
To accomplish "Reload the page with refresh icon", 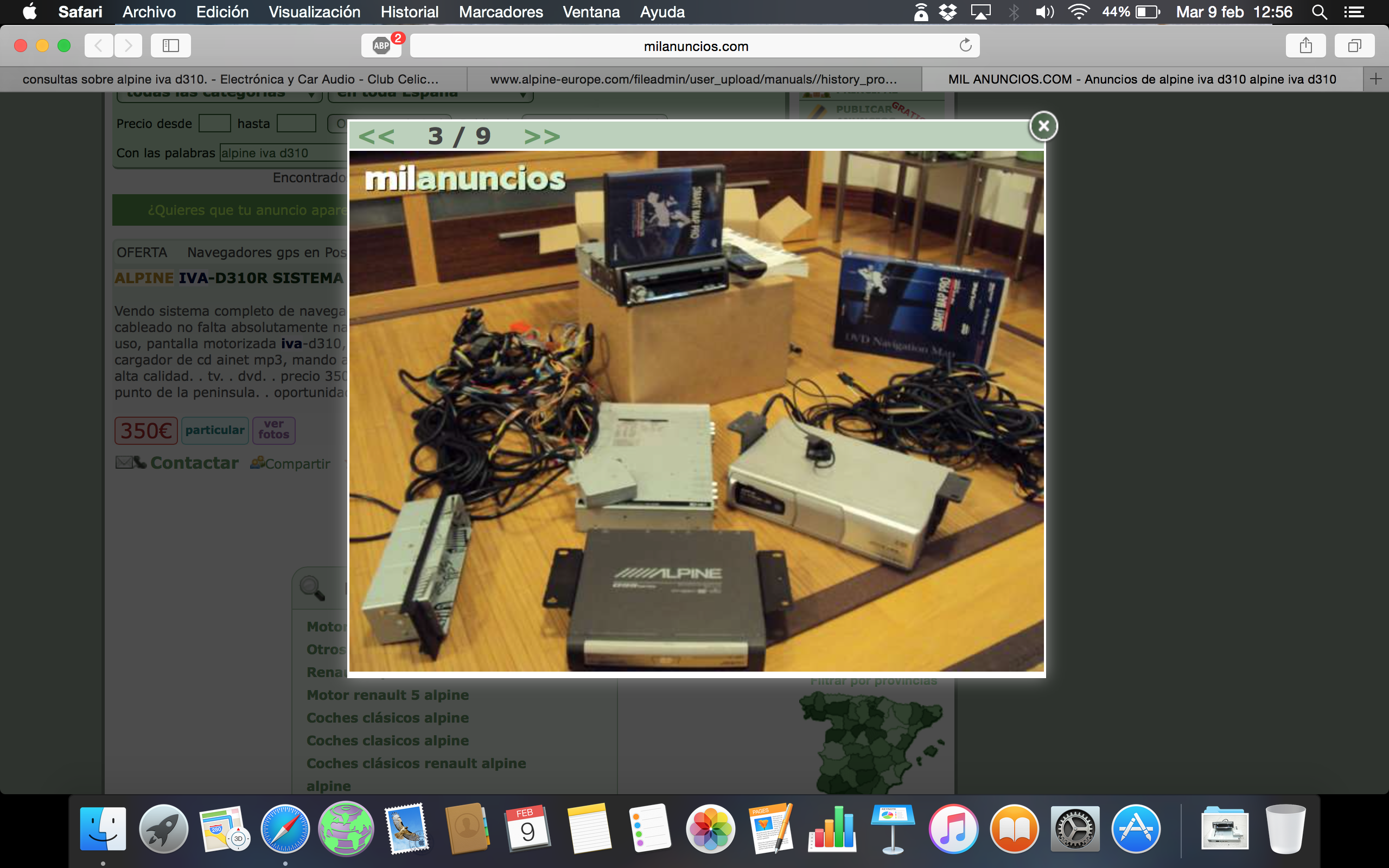I will [x=965, y=46].
